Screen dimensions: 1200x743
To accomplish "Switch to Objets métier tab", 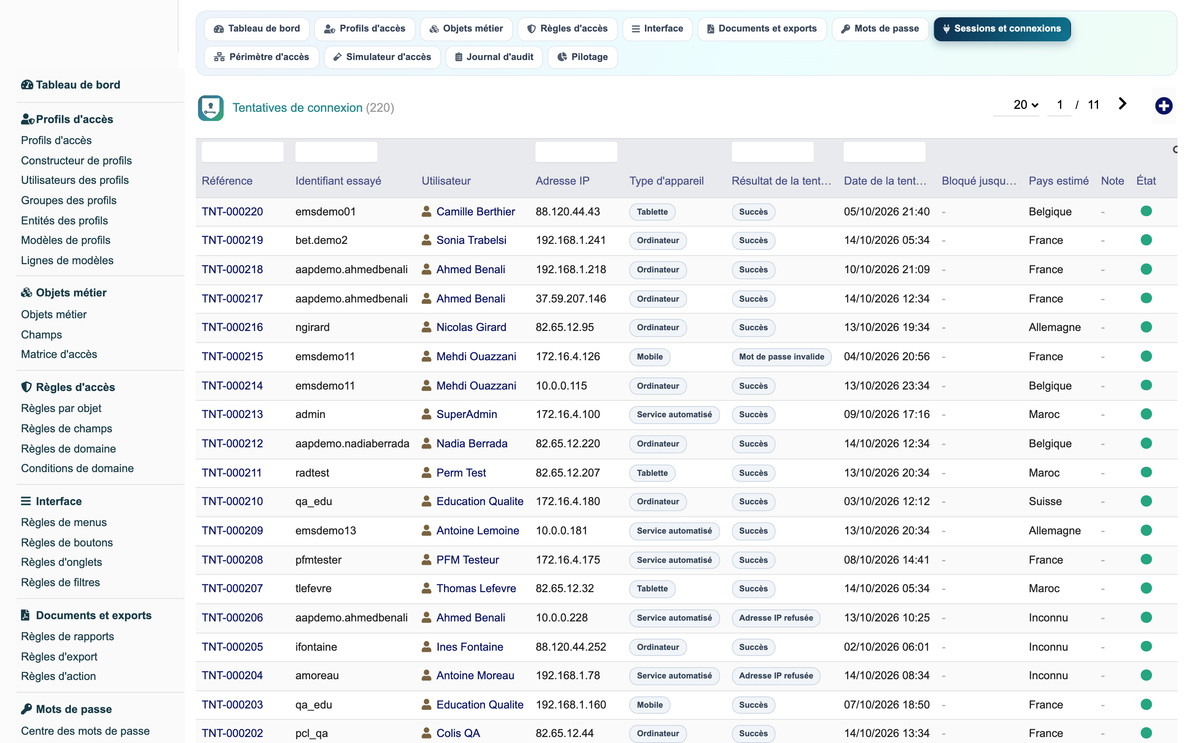I will coord(466,29).
